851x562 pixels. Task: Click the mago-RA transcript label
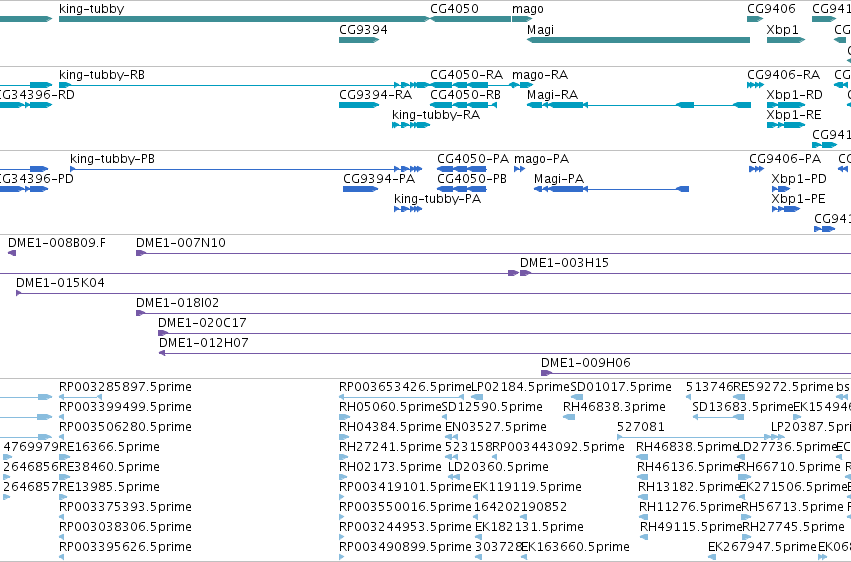(540, 75)
